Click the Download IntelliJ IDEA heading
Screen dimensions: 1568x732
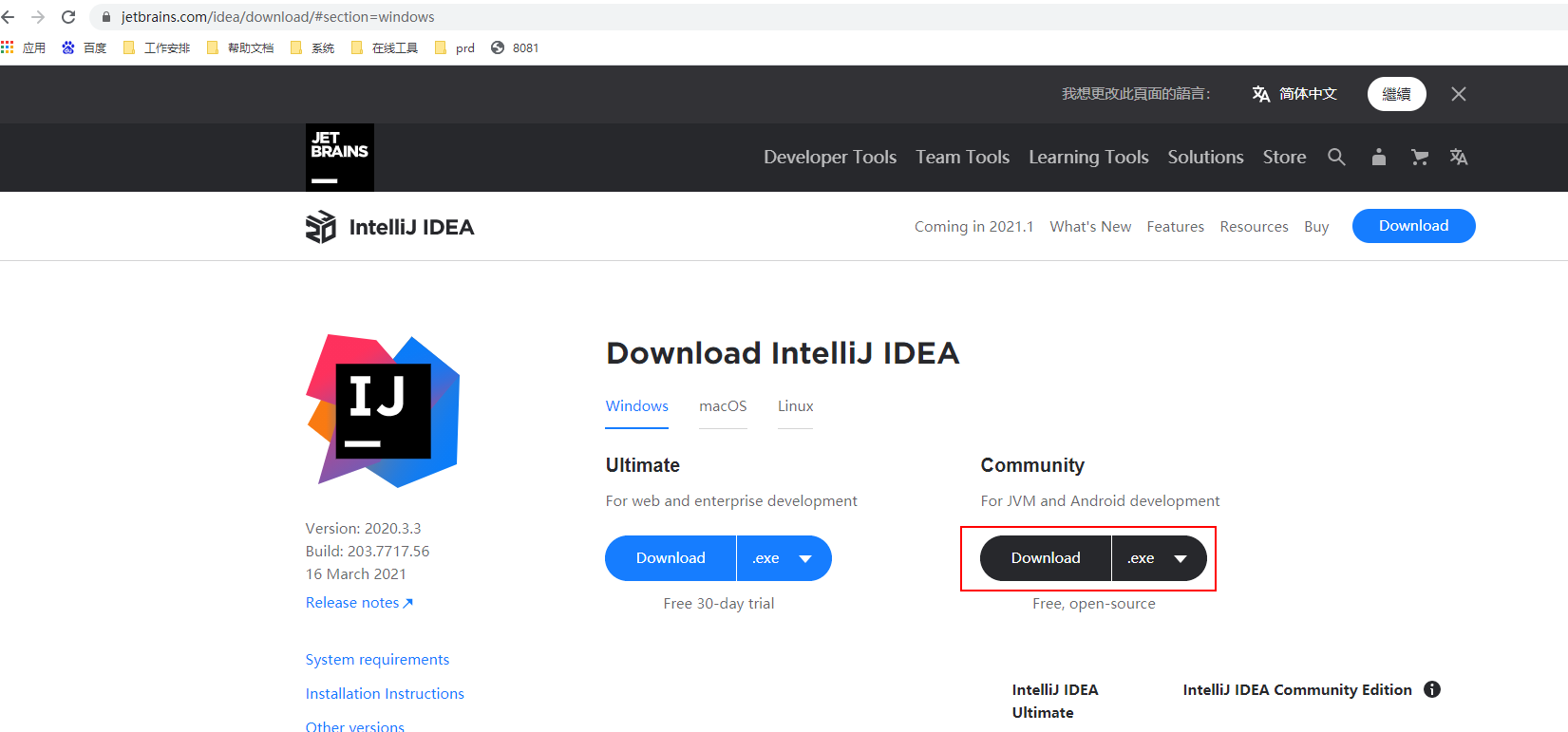(x=783, y=353)
